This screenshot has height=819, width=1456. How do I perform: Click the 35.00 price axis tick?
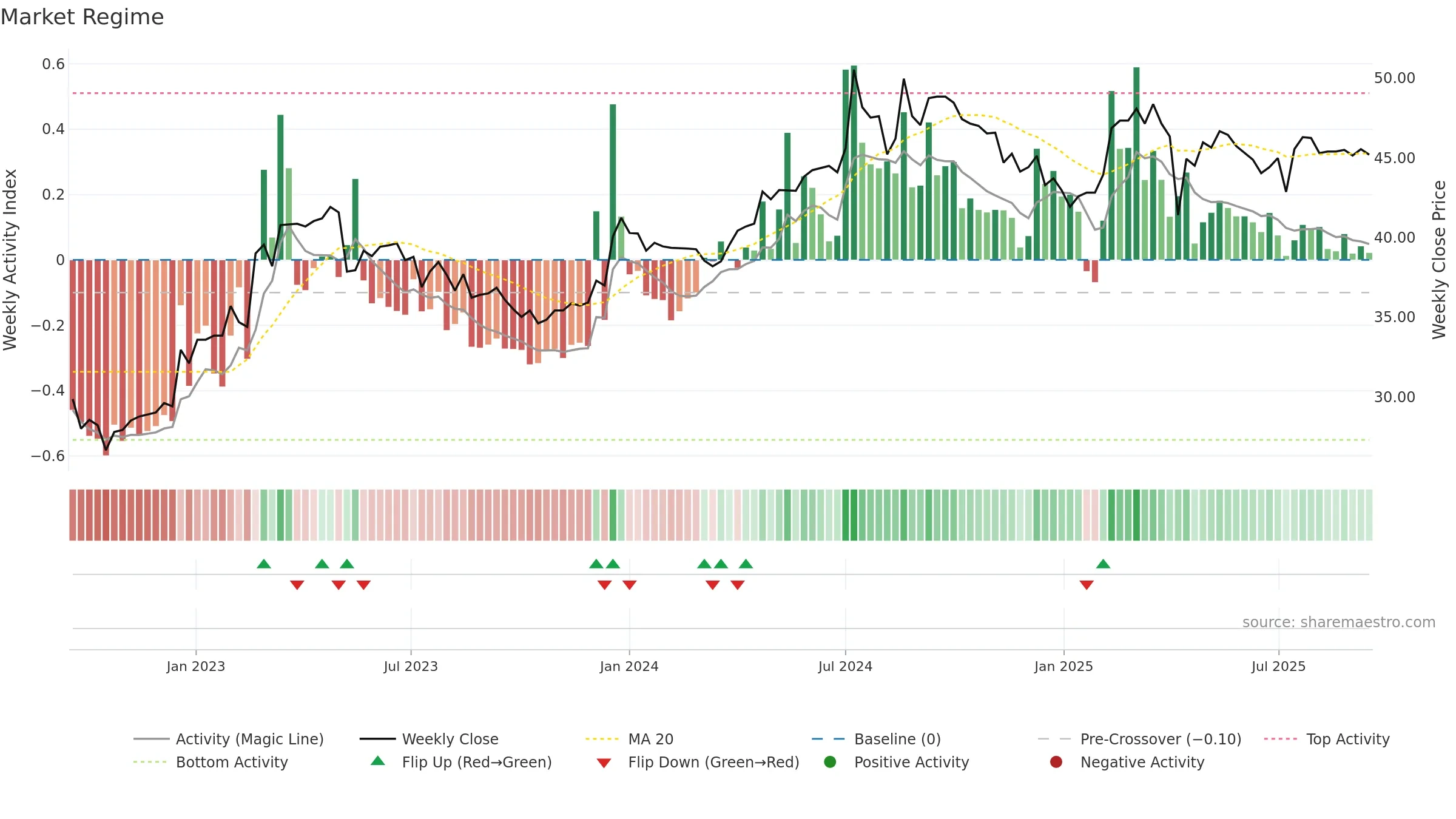coord(1394,317)
